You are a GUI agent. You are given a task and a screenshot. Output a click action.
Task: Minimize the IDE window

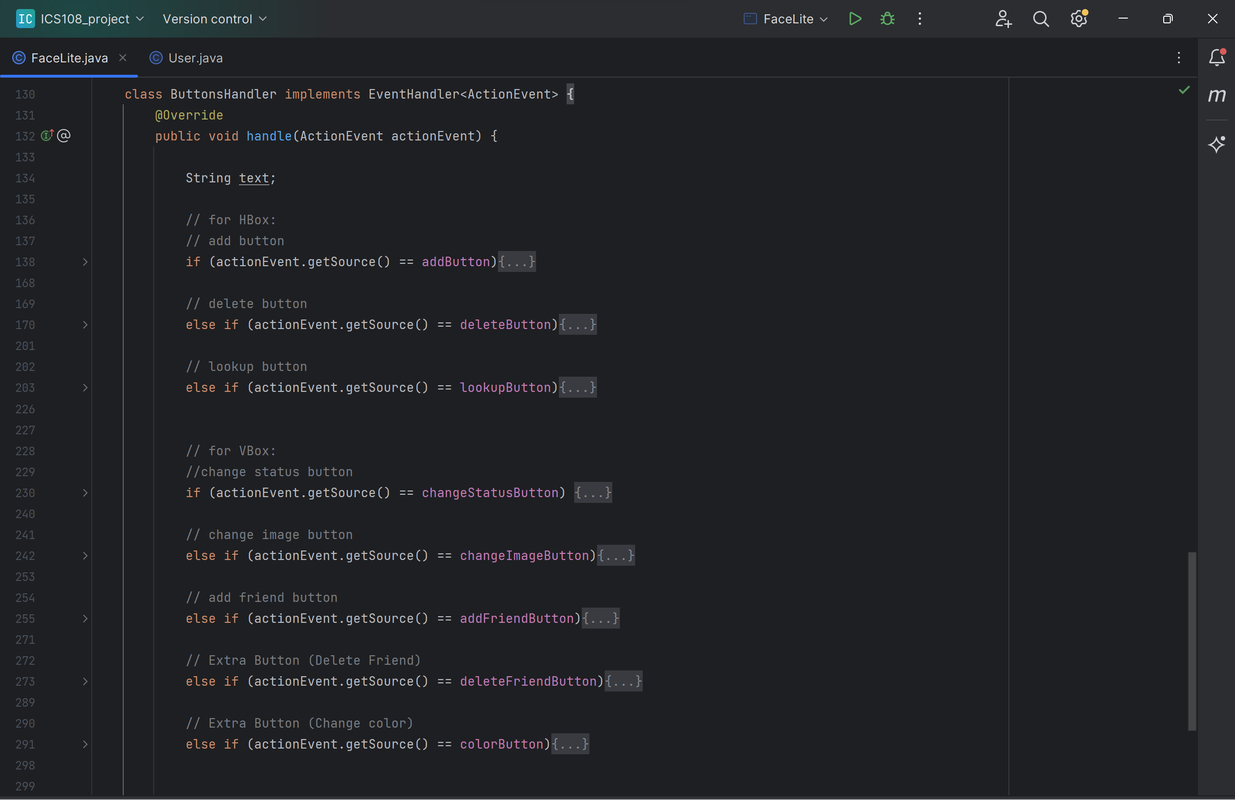click(1123, 19)
